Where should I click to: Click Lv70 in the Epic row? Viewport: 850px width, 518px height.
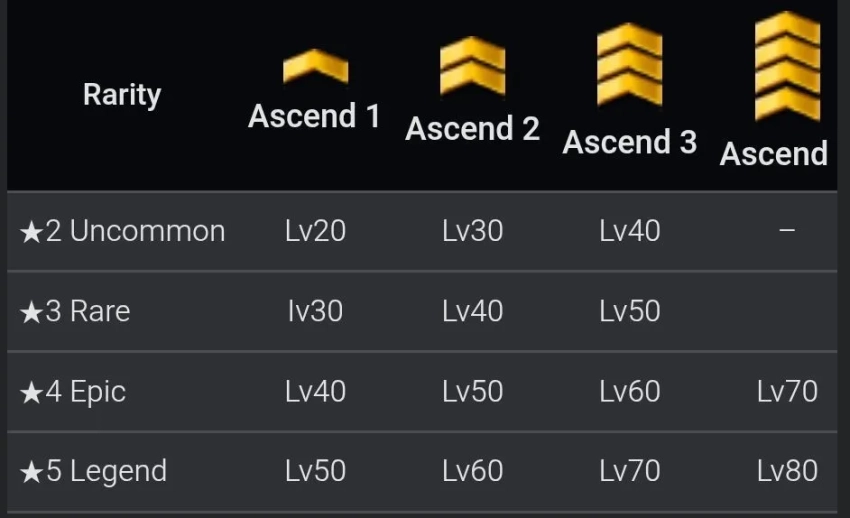(787, 391)
